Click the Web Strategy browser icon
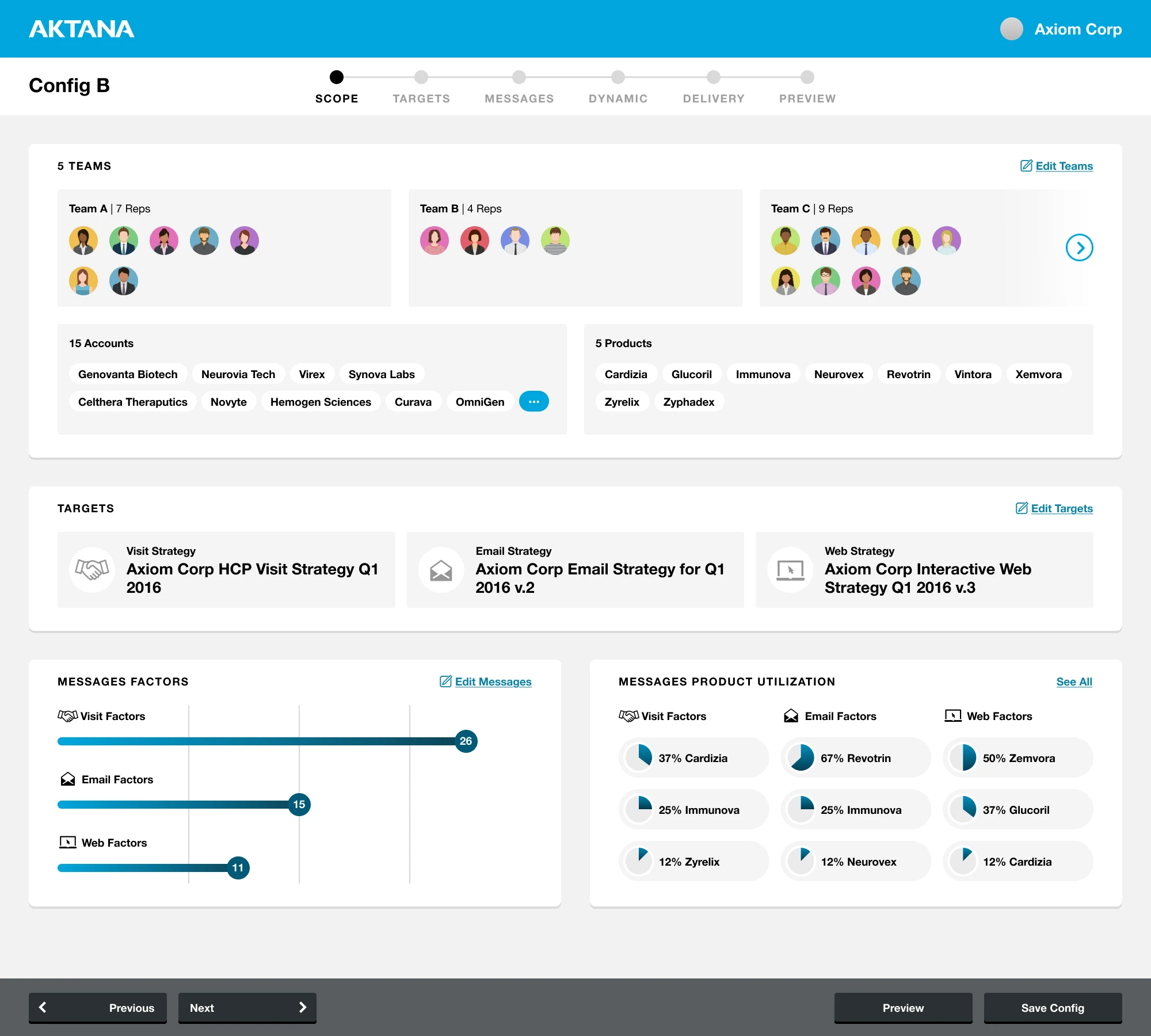Viewport: 1151px width, 1036px height. (x=790, y=570)
